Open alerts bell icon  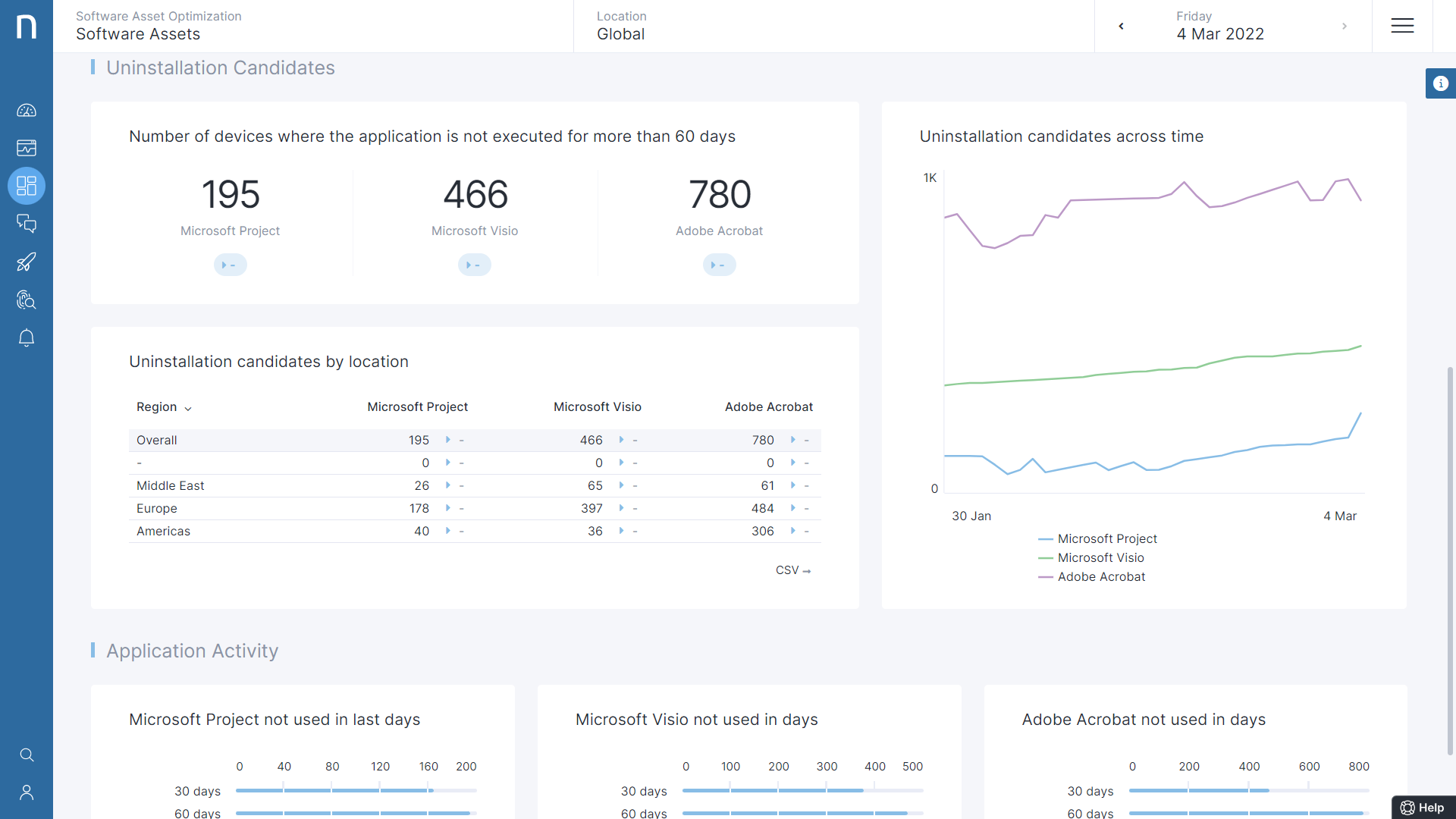27,337
